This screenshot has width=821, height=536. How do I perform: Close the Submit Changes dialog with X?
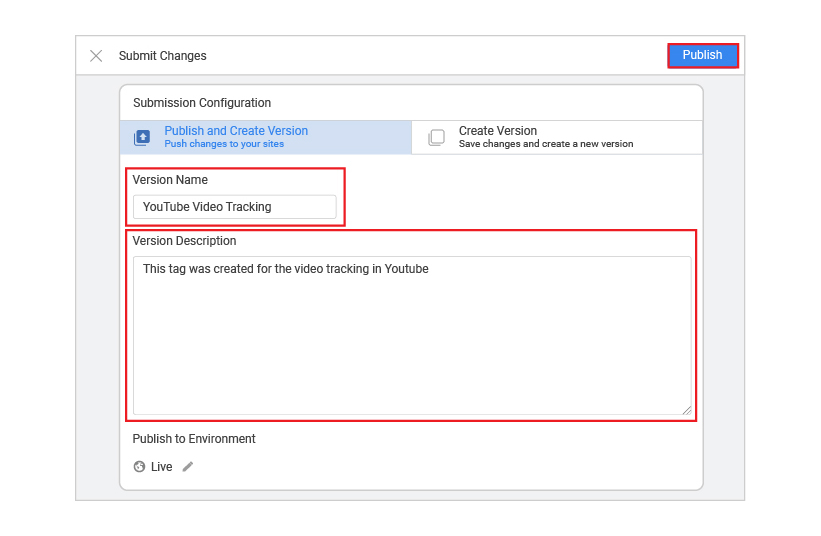pyautogui.click(x=96, y=55)
